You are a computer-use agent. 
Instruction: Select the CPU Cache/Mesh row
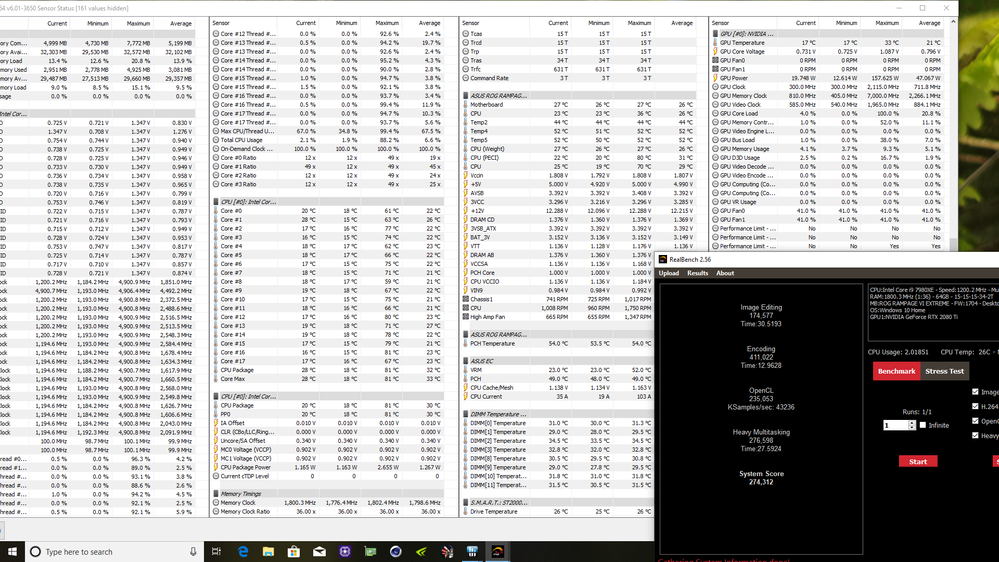(558, 387)
